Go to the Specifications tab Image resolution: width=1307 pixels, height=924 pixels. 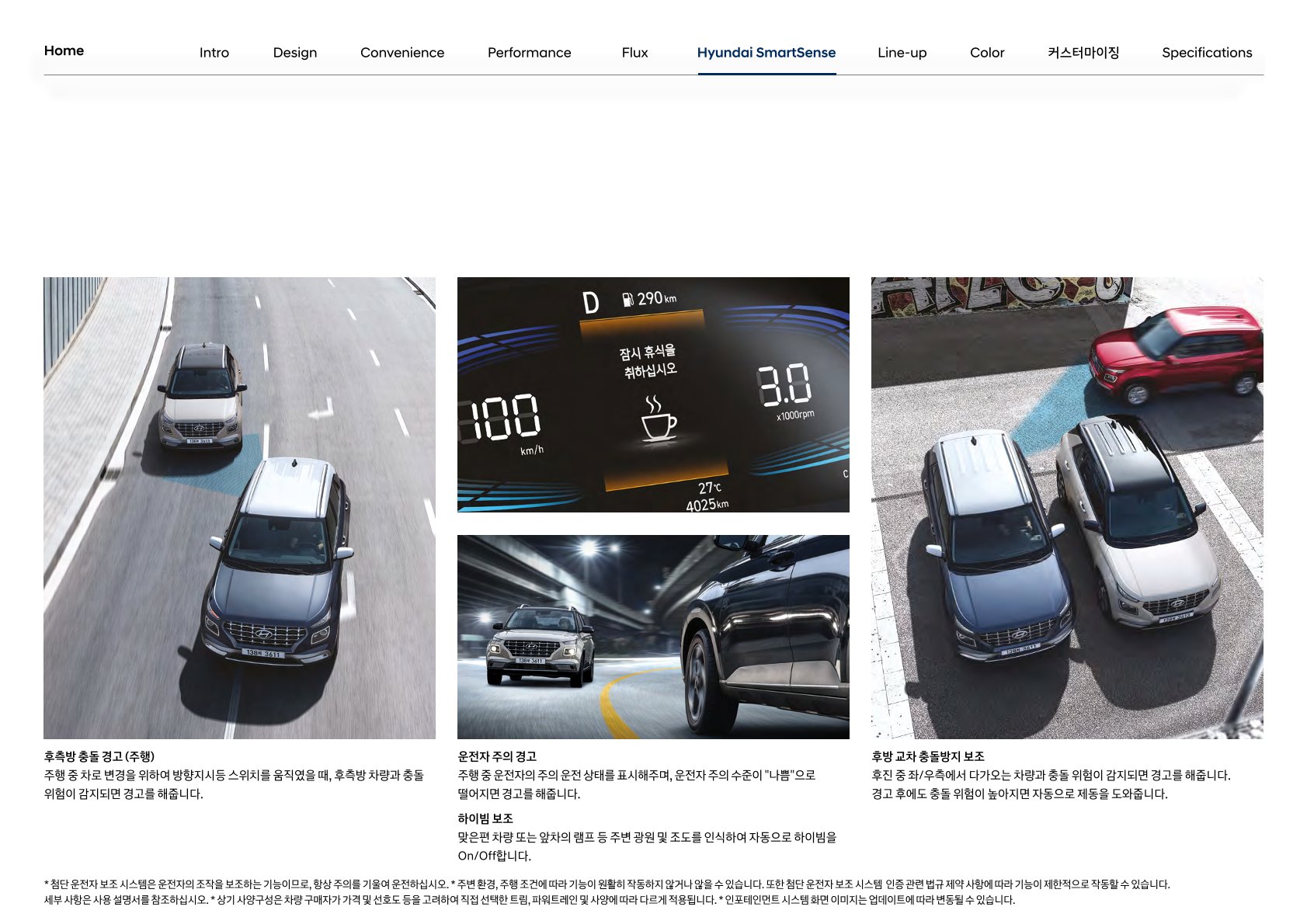coord(1207,53)
